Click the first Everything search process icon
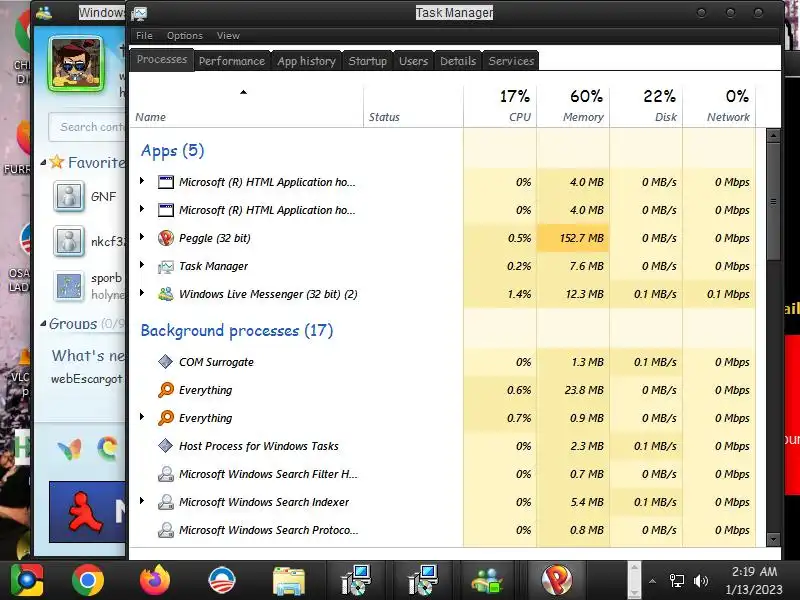 click(166, 390)
